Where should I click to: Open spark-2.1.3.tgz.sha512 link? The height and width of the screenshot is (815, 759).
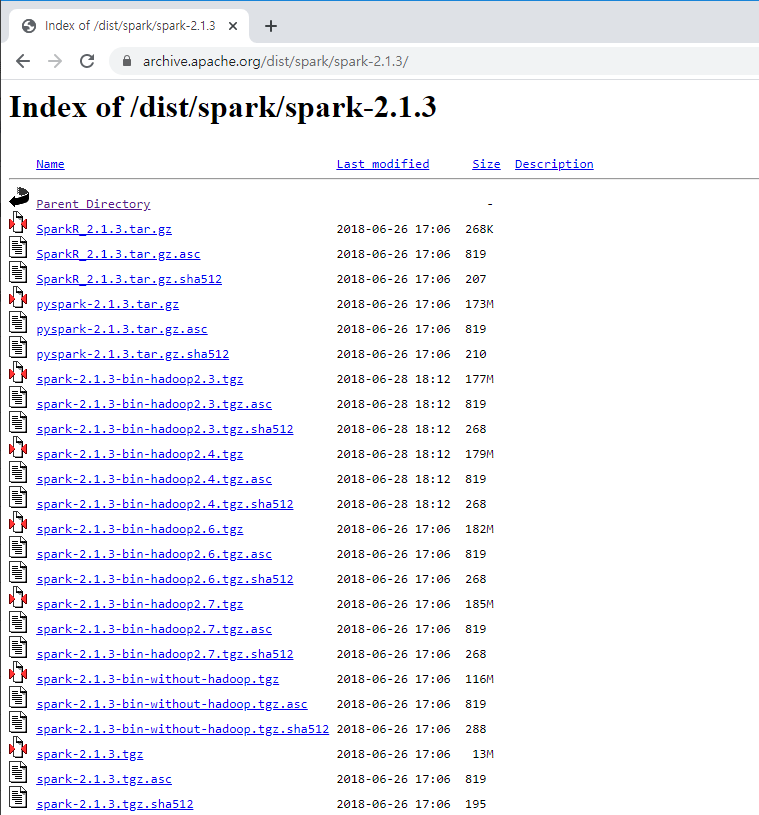click(114, 804)
